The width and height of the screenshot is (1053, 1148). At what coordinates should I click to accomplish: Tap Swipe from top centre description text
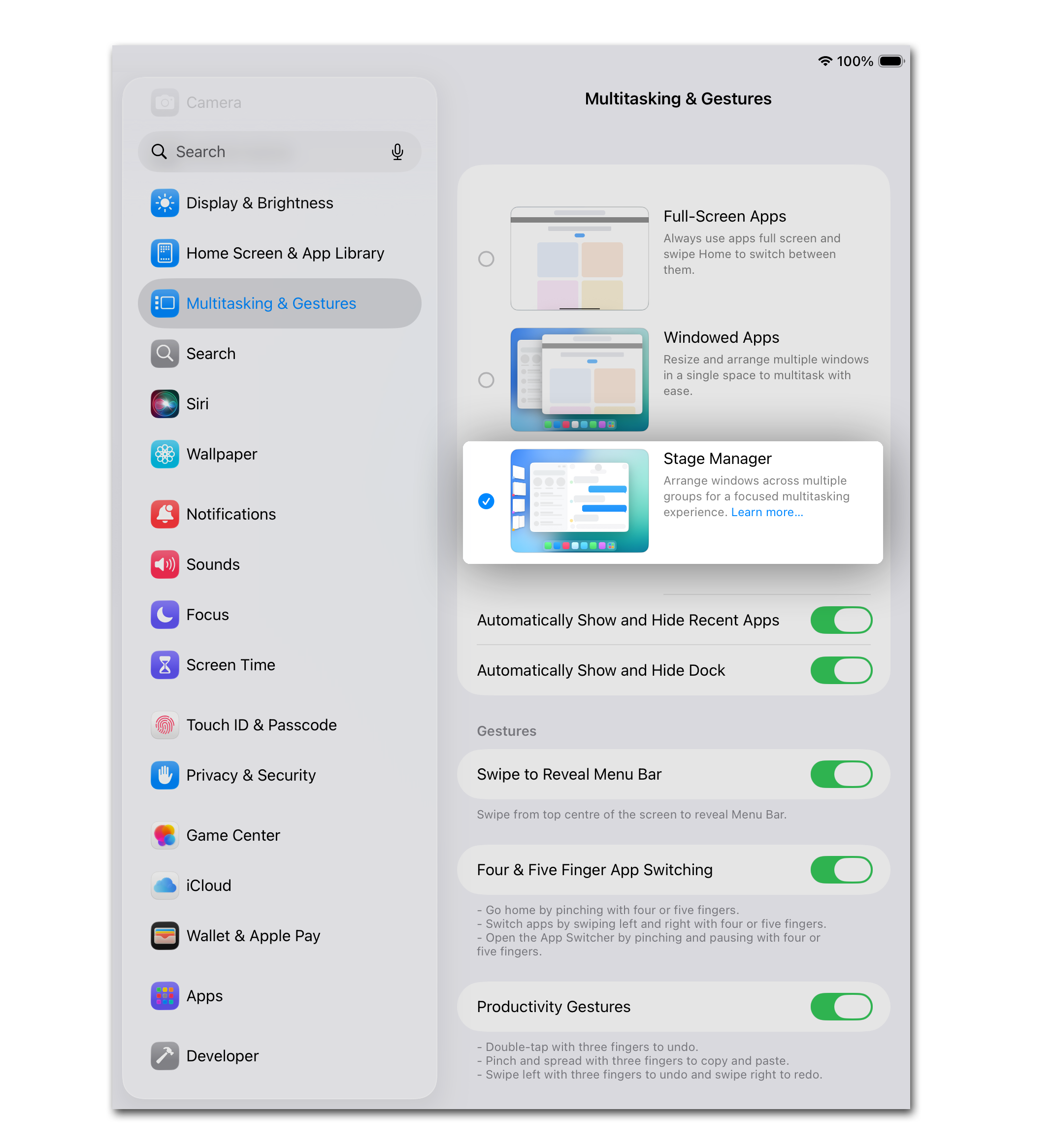click(x=631, y=815)
